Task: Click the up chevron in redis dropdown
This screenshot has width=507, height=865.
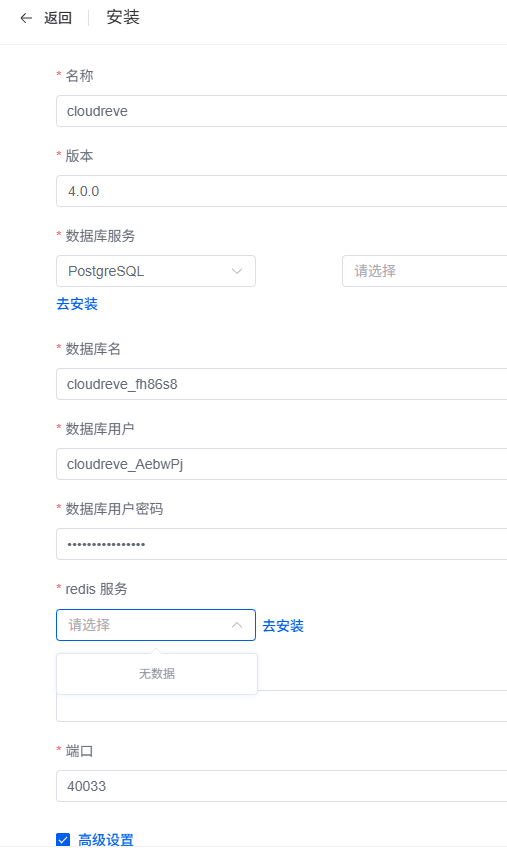Action: [x=237, y=625]
